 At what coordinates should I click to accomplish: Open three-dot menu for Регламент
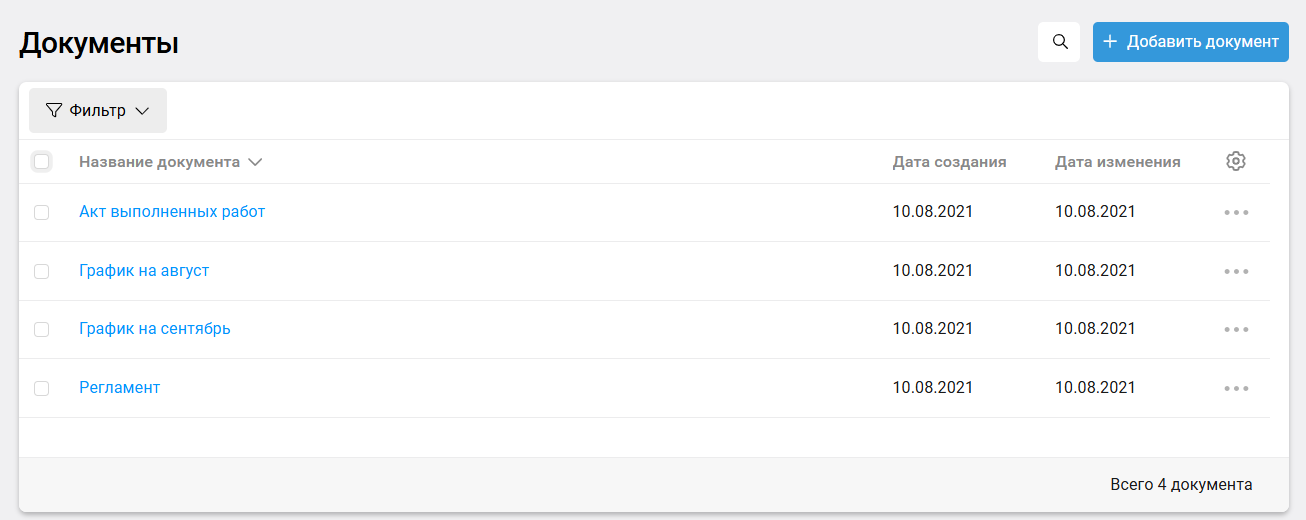pos(1236,388)
